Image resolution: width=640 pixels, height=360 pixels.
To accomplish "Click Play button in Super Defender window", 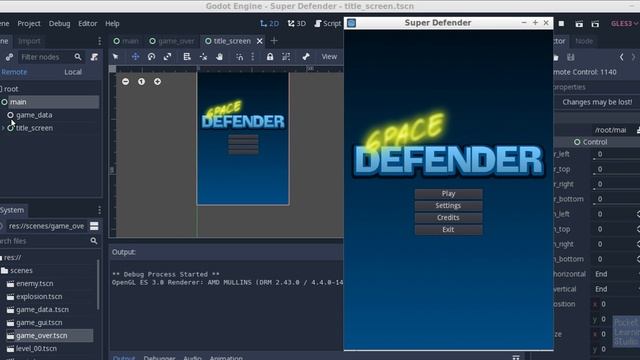I will pyautogui.click(x=448, y=193).
